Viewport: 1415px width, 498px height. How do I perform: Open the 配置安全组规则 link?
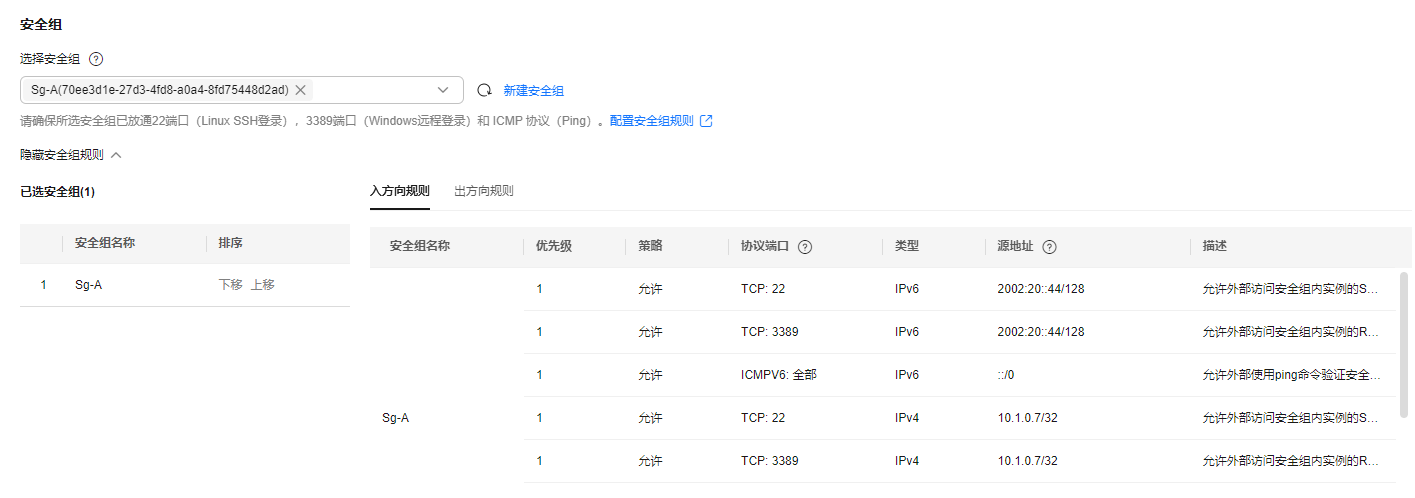651,121
